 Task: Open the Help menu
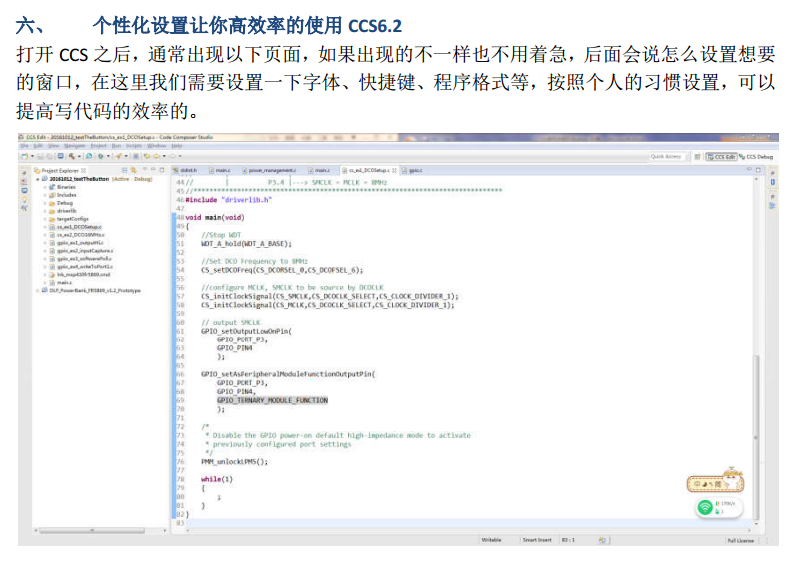click(176, 146)
